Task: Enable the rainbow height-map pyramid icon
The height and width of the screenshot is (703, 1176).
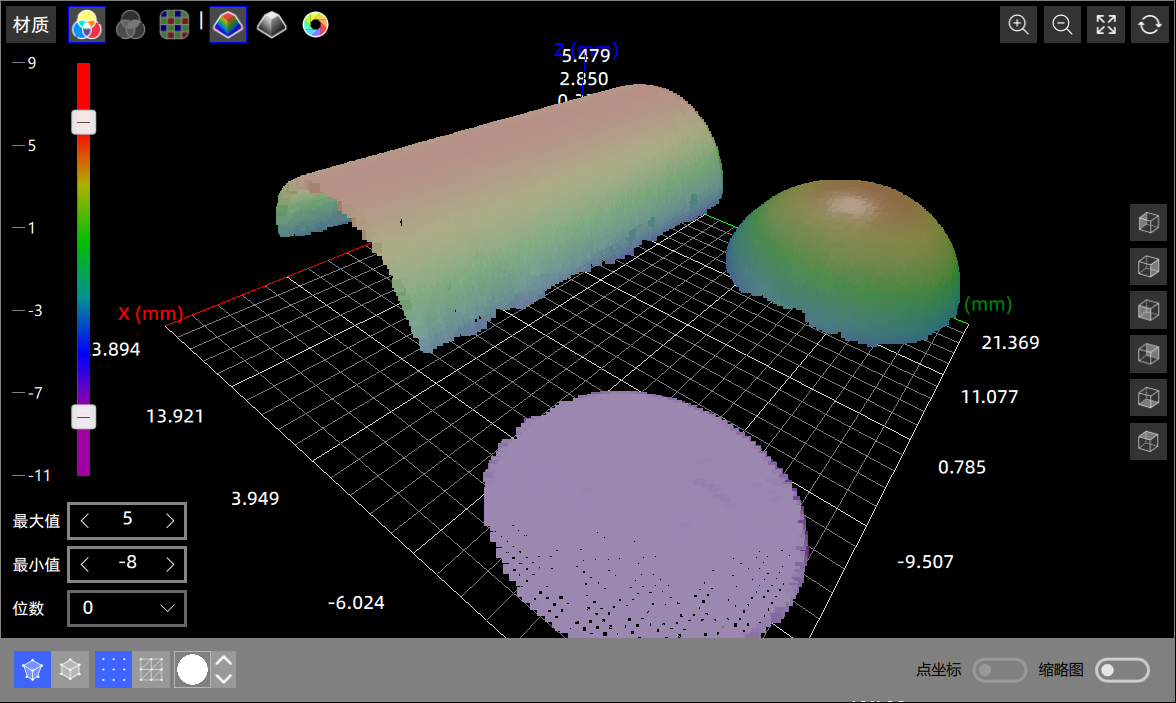Action: pyautogui.click(x=228, y=25)
